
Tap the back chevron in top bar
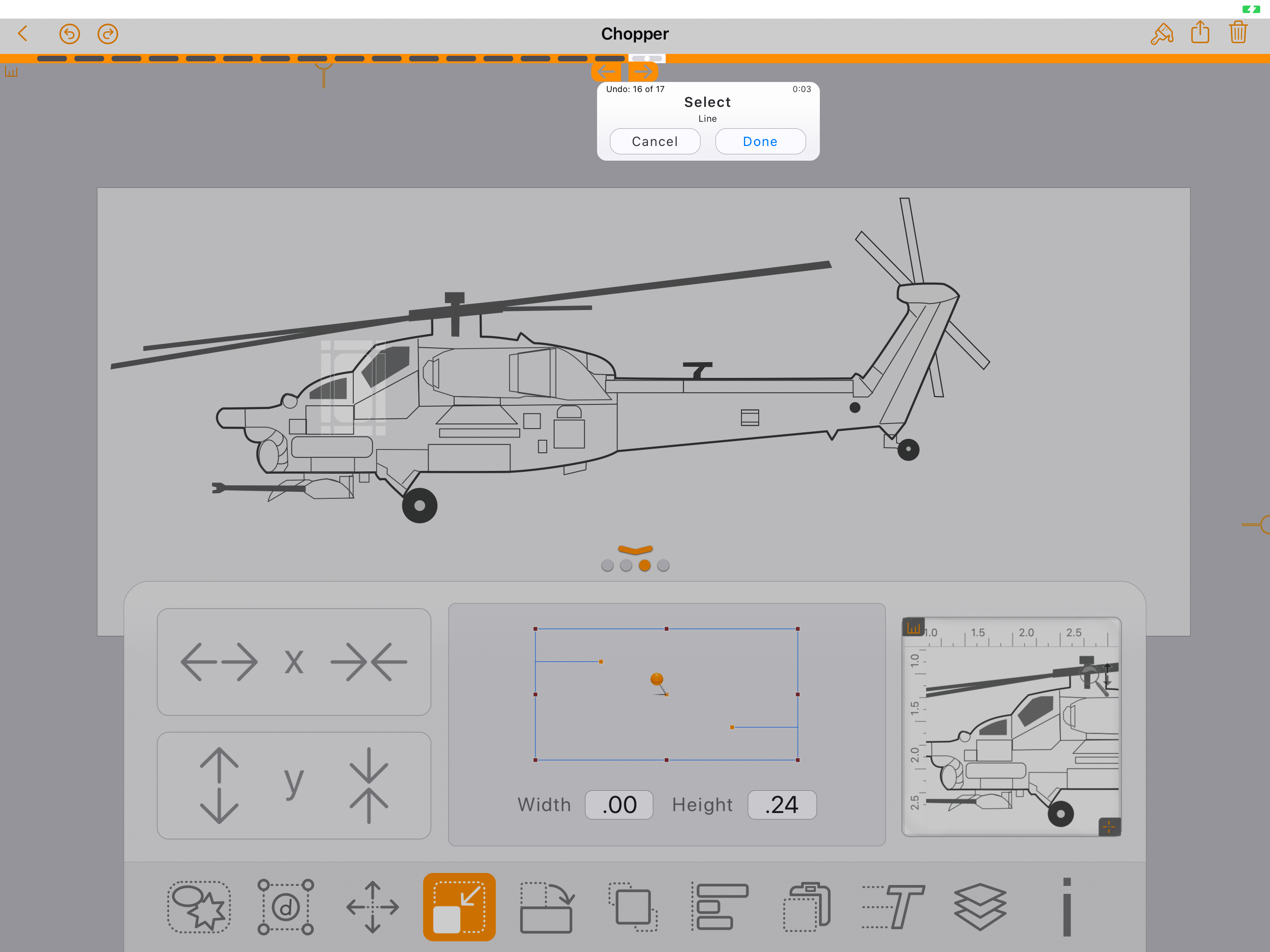(23, 33)
